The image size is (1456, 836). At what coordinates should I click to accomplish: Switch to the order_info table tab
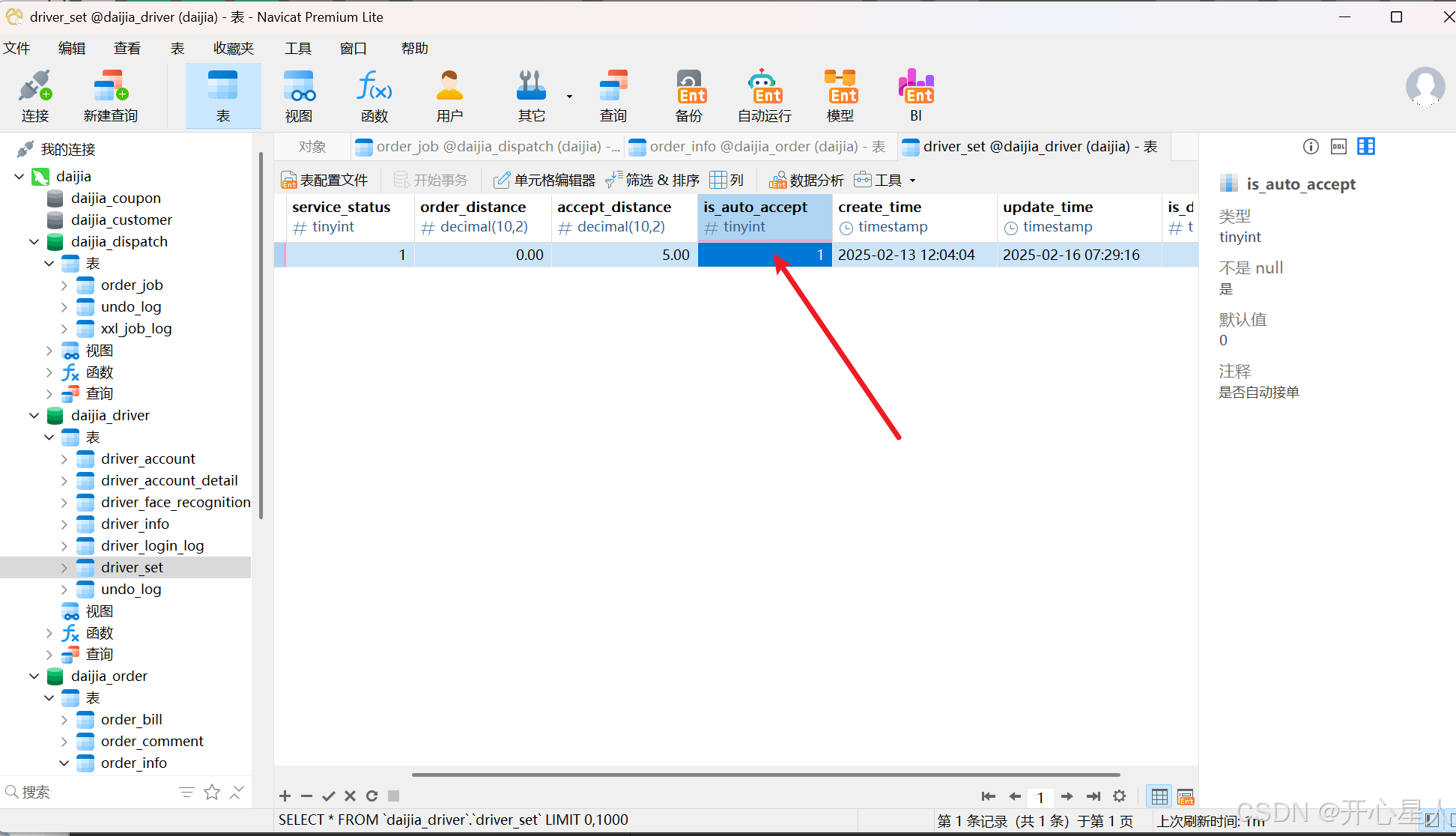(758, 147)
